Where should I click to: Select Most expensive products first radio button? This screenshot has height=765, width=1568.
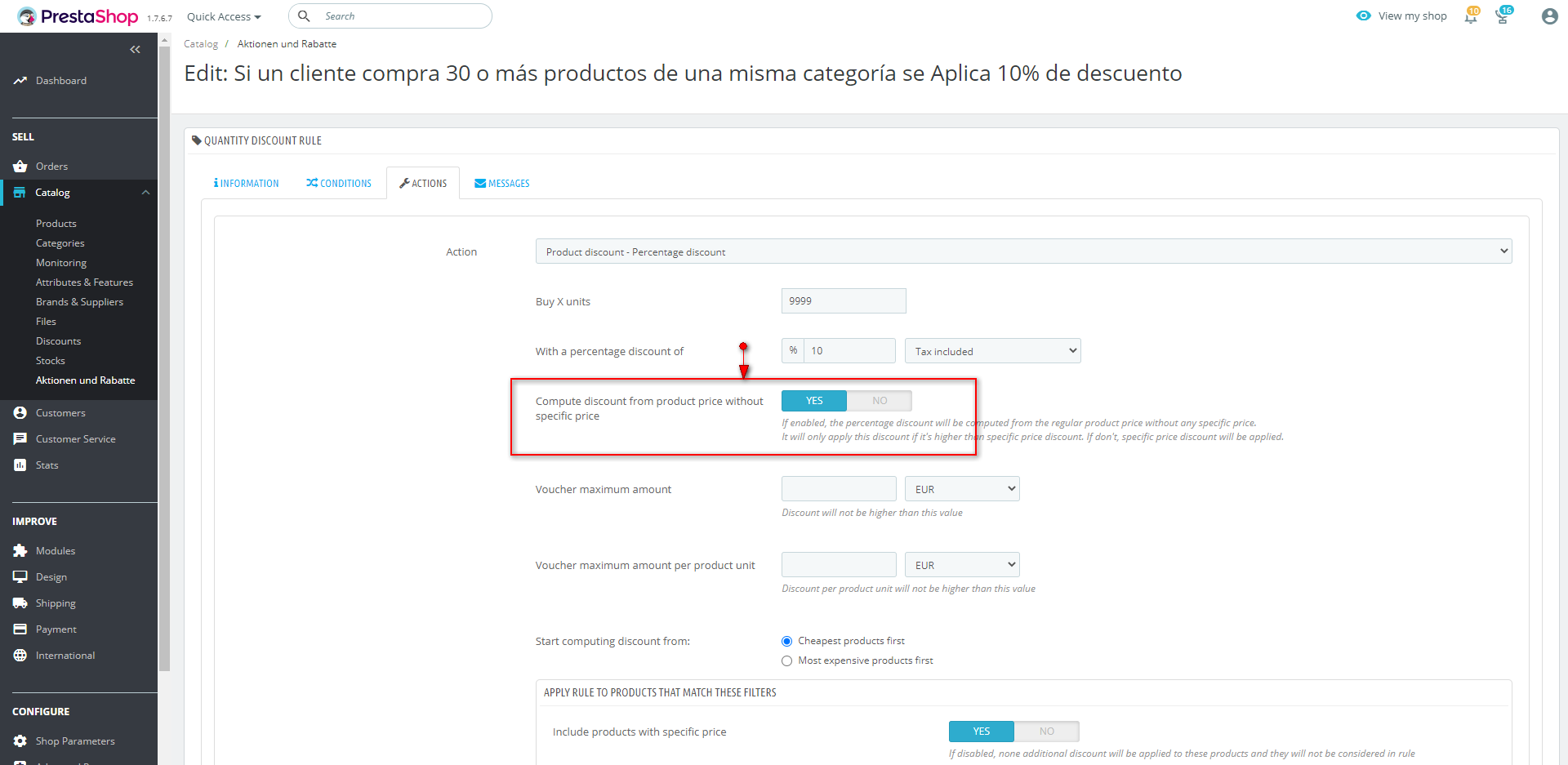787,661
